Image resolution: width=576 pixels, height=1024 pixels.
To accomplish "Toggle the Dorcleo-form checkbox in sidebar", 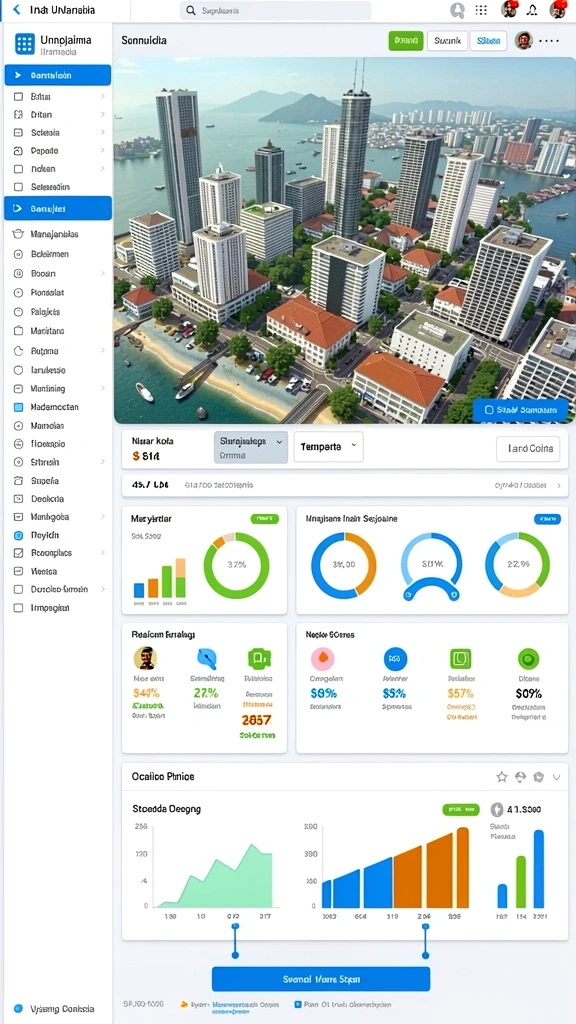I will [18, 589].
